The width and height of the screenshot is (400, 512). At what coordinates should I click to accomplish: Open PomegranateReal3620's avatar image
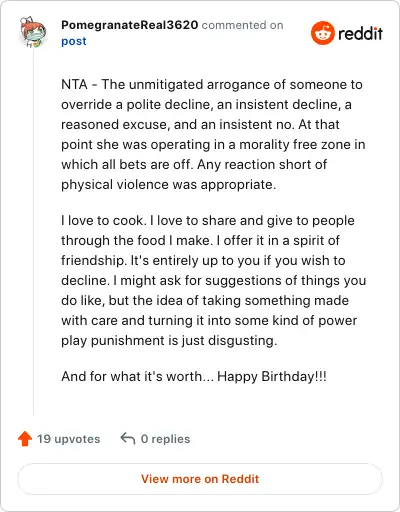[x=33, y=32]
